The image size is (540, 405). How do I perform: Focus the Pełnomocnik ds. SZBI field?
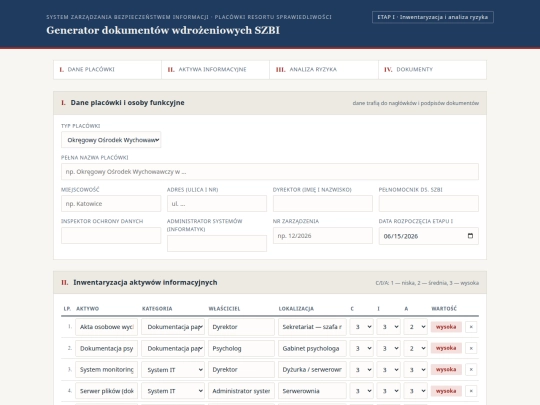pos(429,204)
